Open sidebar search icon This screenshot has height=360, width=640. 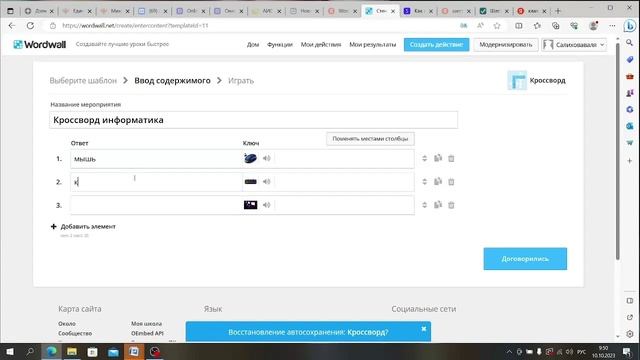pos(629,42)
